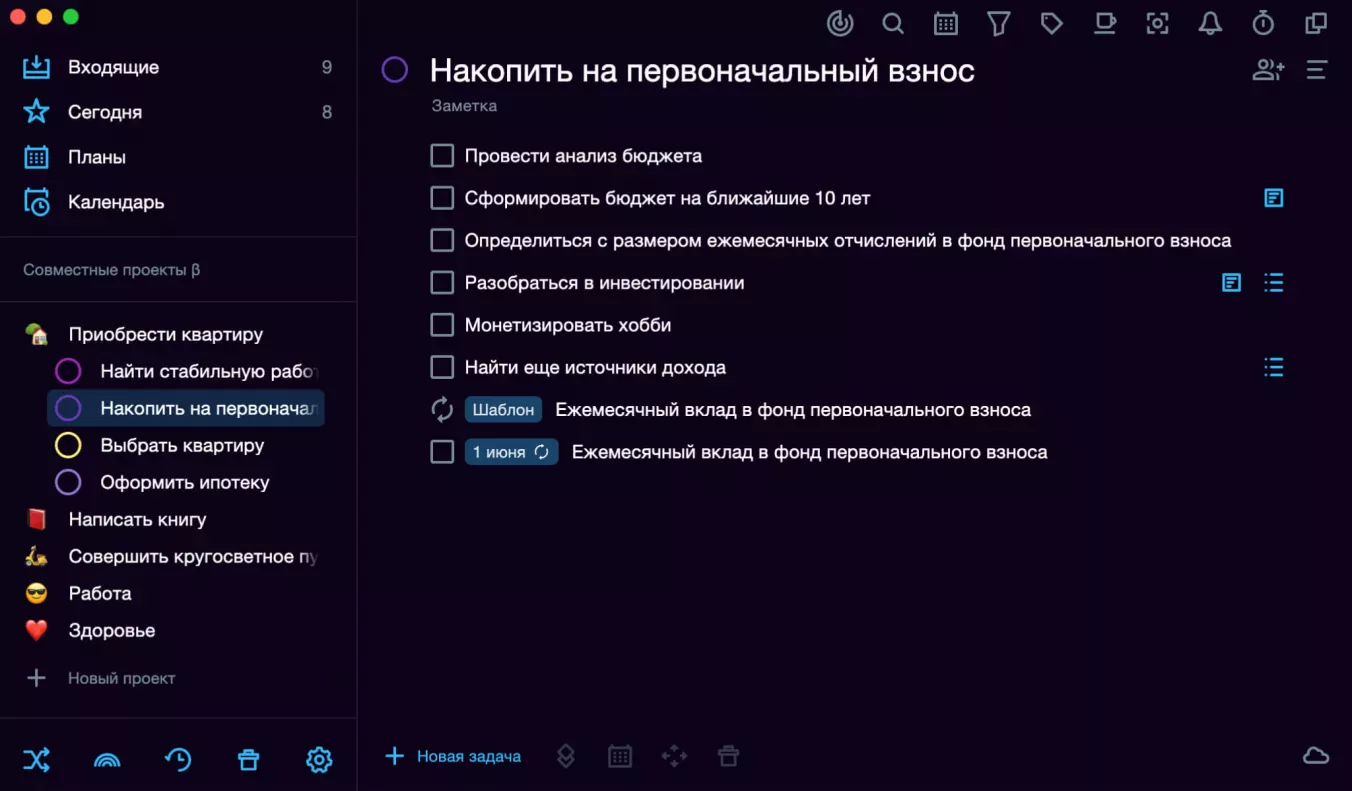The image size is (1352, 791).
Task: Open the calendar grid icon in top toolbar
Action: pyautogui.click(x=946, y=23)
